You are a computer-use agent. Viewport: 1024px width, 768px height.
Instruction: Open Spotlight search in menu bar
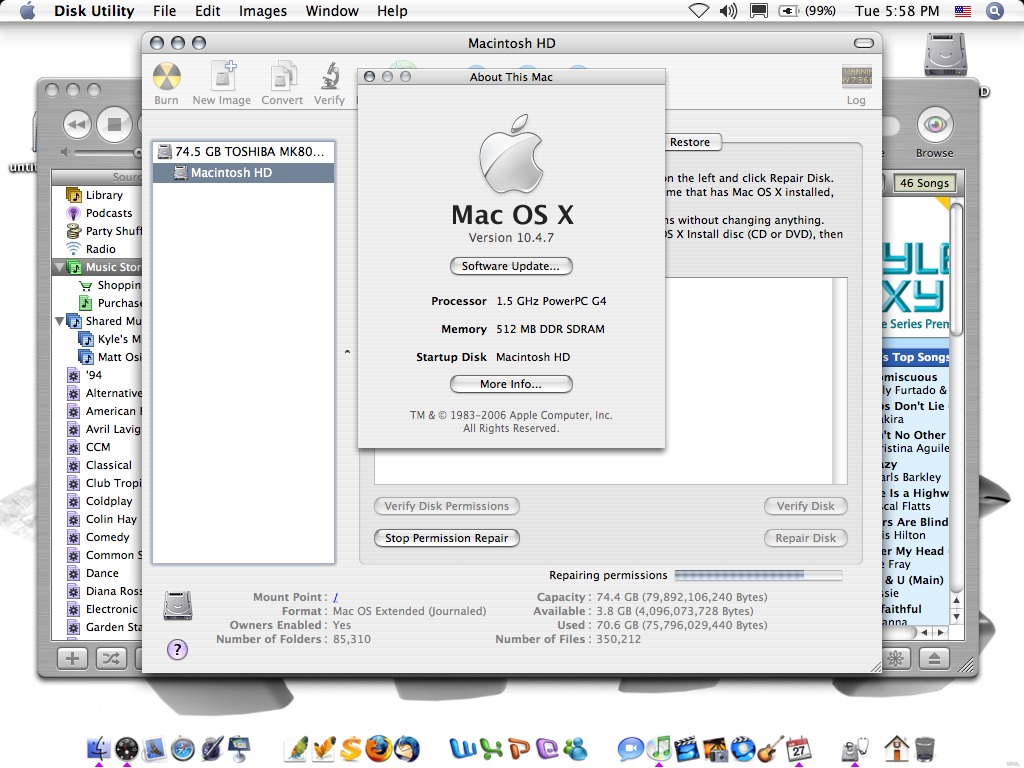(x=995, y=11)
